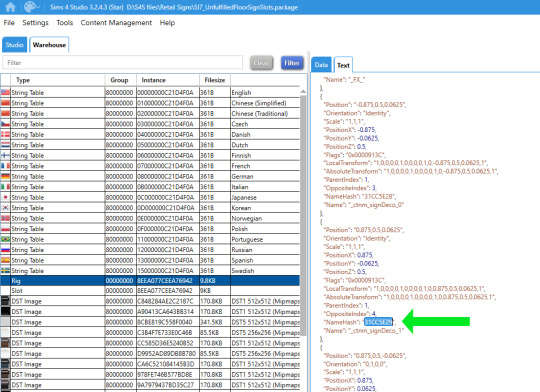
Task: Select the DST Image row D9952AD89DB8B780
Action: pyautogui.click(x=150, y=353)
